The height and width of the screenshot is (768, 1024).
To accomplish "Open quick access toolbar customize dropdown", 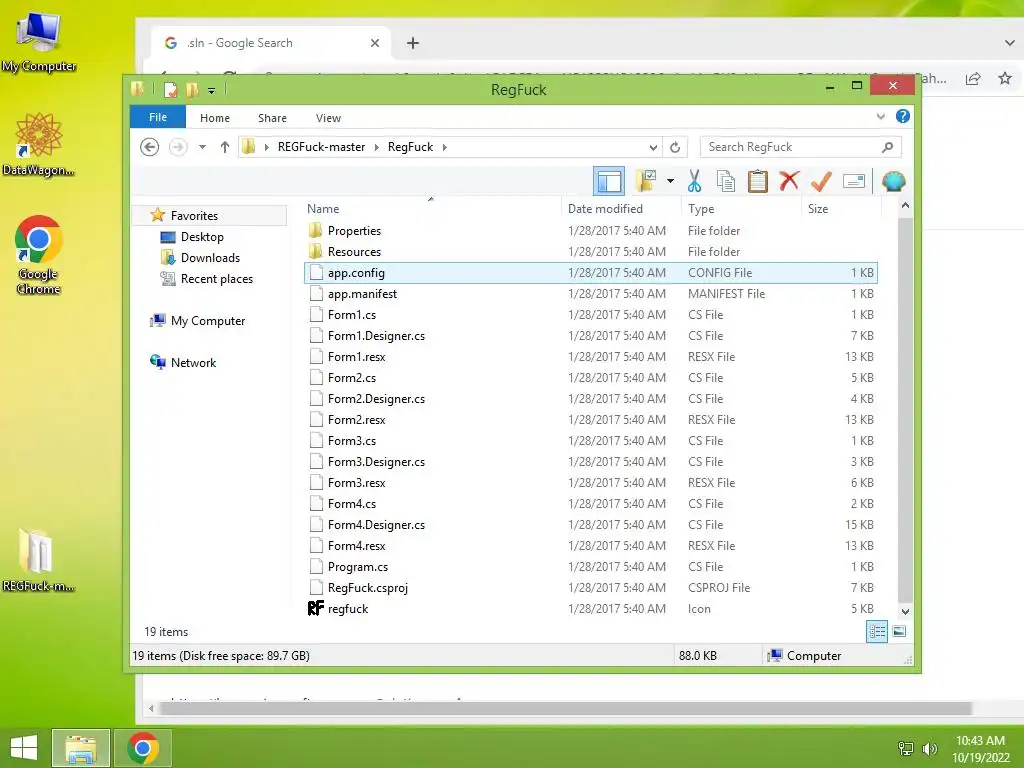I will [x=211, y=90].
